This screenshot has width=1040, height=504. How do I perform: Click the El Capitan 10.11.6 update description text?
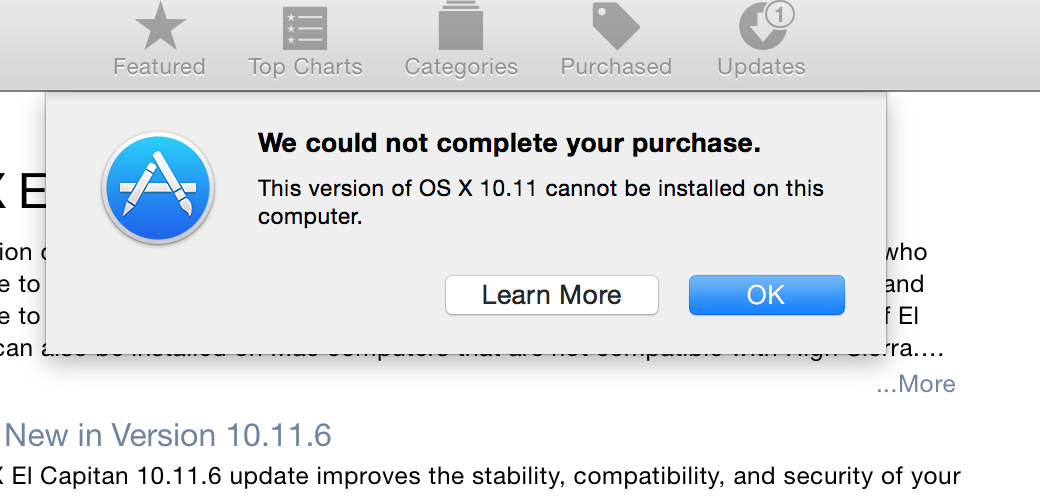pos(480,476)
